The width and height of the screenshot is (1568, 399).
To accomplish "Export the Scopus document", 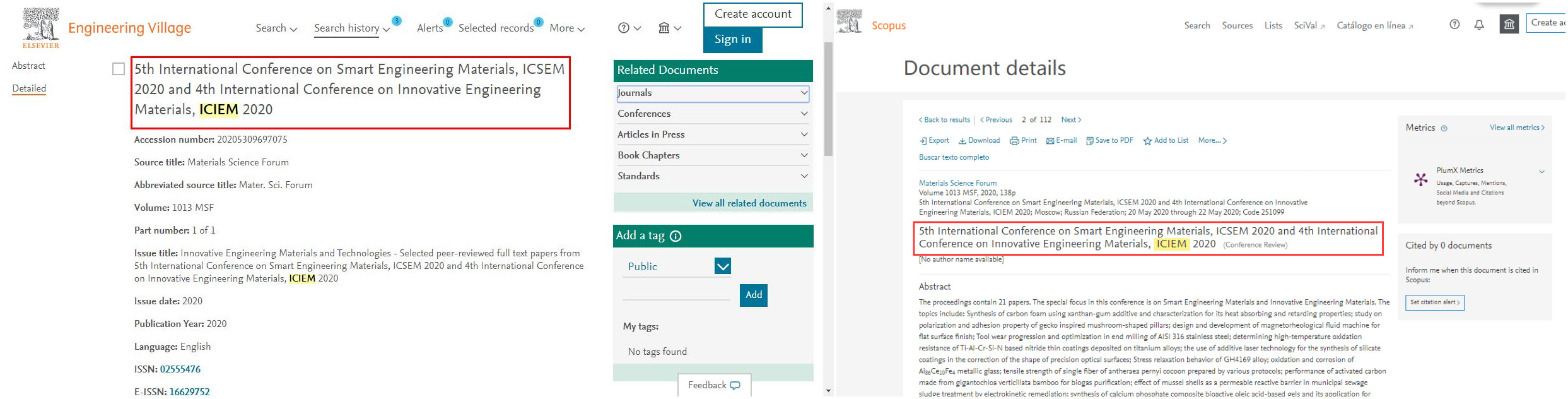I will (x=934, y=141).
